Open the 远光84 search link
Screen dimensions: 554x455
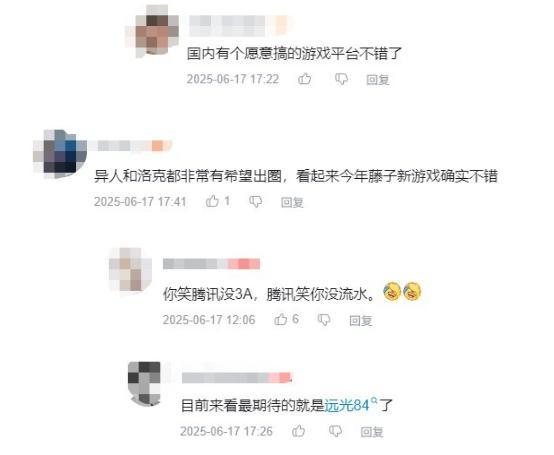[350, 405]
